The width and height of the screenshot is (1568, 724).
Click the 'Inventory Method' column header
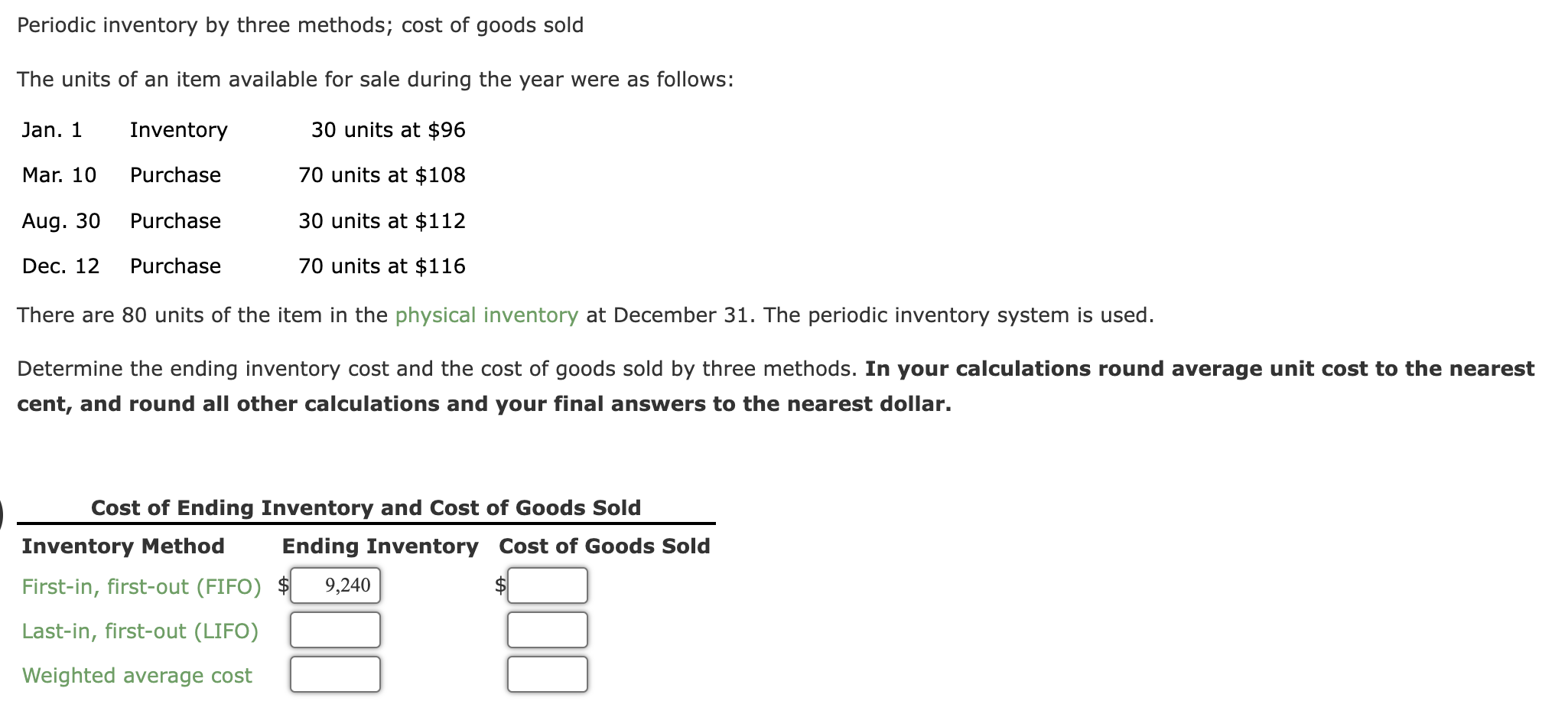(x=123, y=546)
